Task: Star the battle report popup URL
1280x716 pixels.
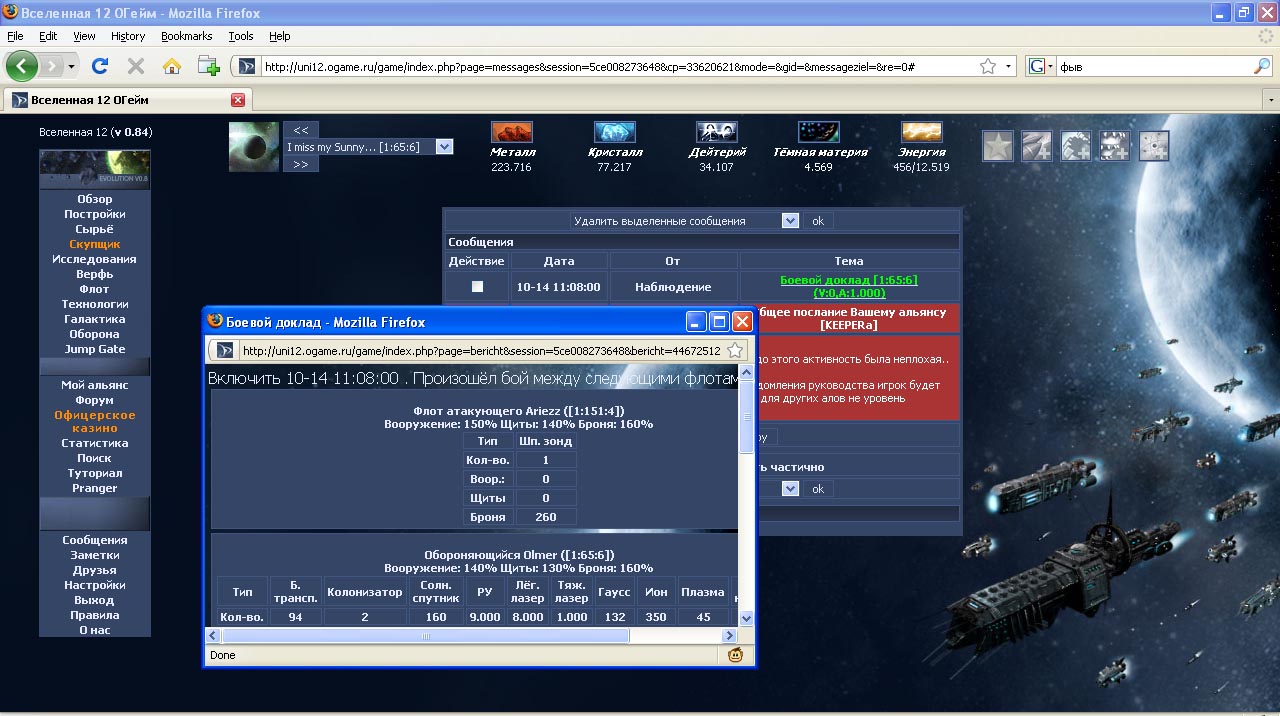Action: (x=734, y=351)
